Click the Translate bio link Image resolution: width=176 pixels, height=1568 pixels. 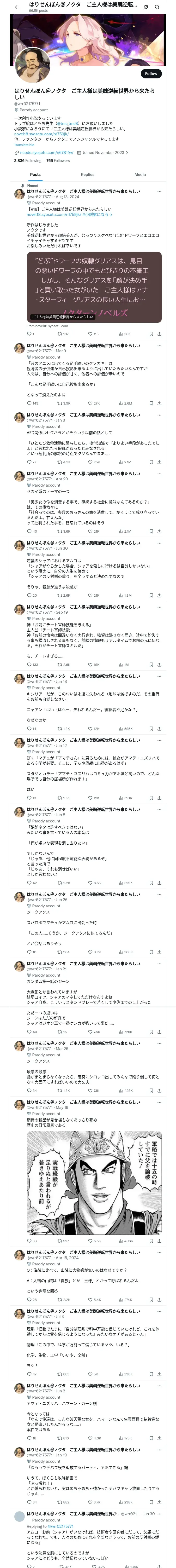24,145
